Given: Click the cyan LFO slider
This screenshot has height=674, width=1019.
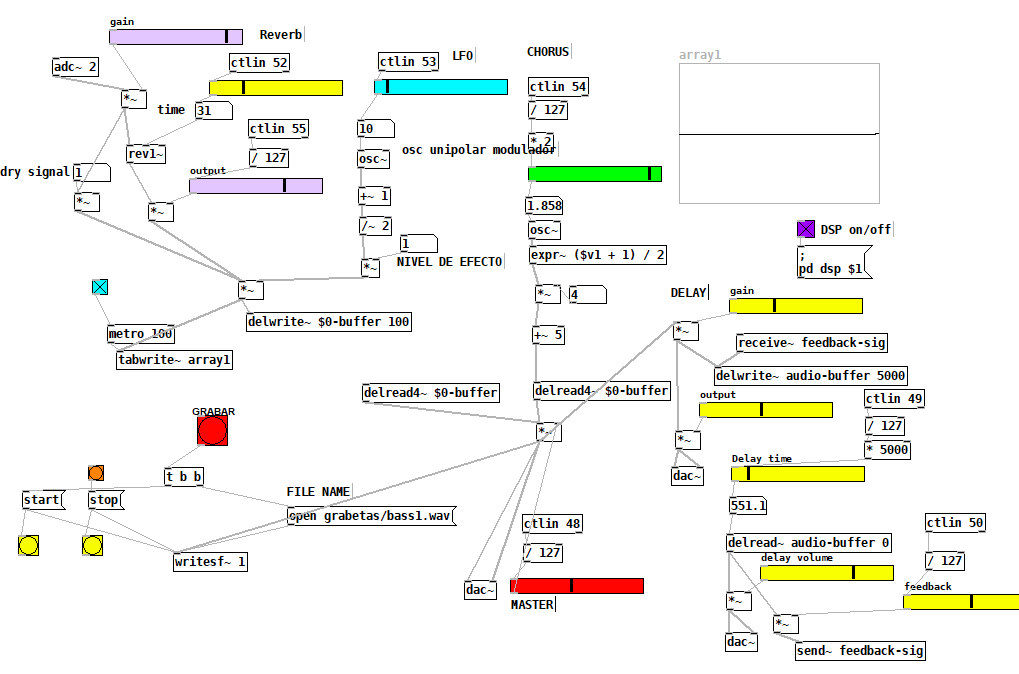Looking at the screenshot, I should click(x=441, y=87).
